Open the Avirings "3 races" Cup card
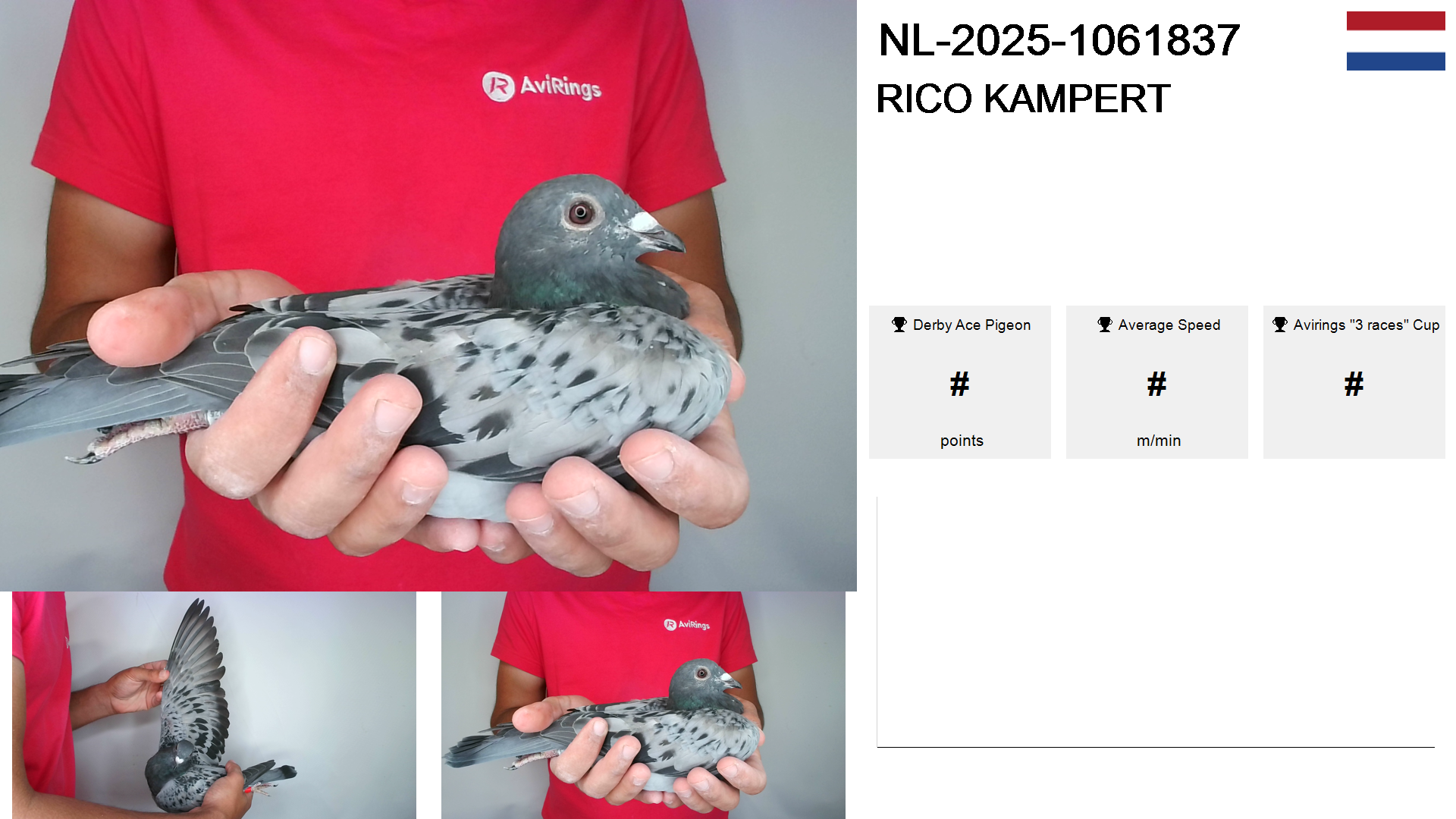 [x=1354, y=382]
